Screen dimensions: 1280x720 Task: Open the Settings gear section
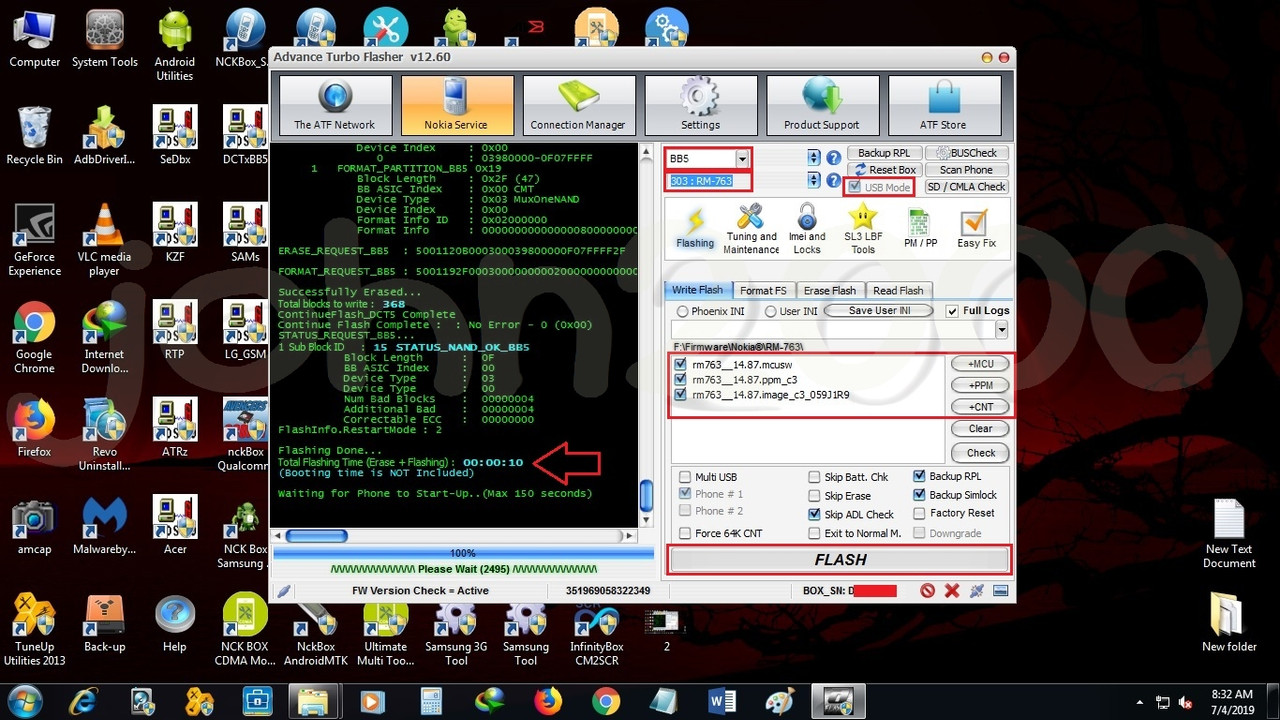point(700,106)
